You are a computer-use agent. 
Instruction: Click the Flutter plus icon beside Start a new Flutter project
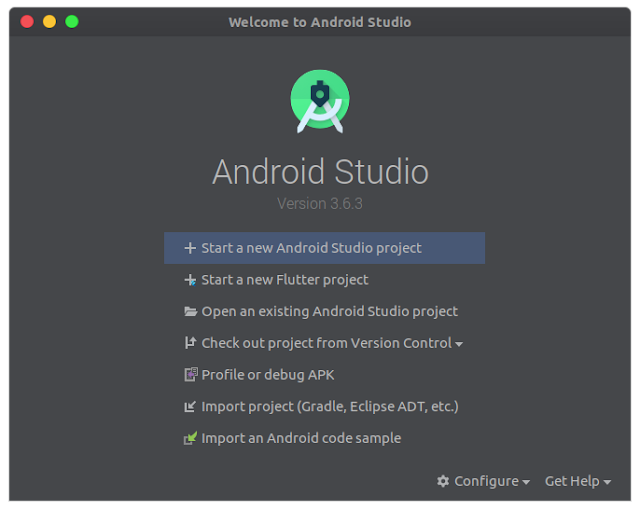click(190, 280)
